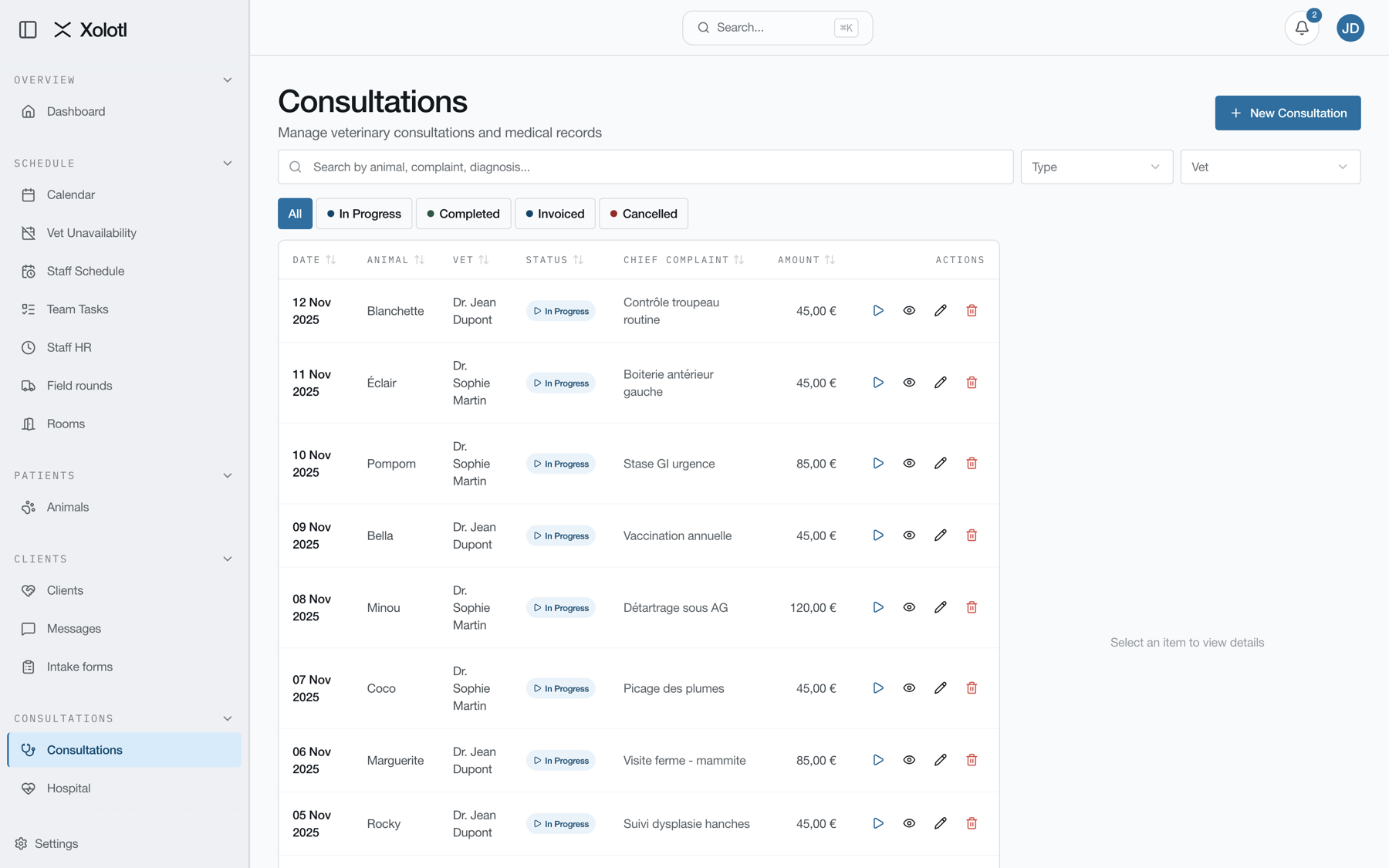This screenshot has height=868, width=1389.
Task: Click consultation search by animal field
Action: pyautogui.click(x=645, y=167)
